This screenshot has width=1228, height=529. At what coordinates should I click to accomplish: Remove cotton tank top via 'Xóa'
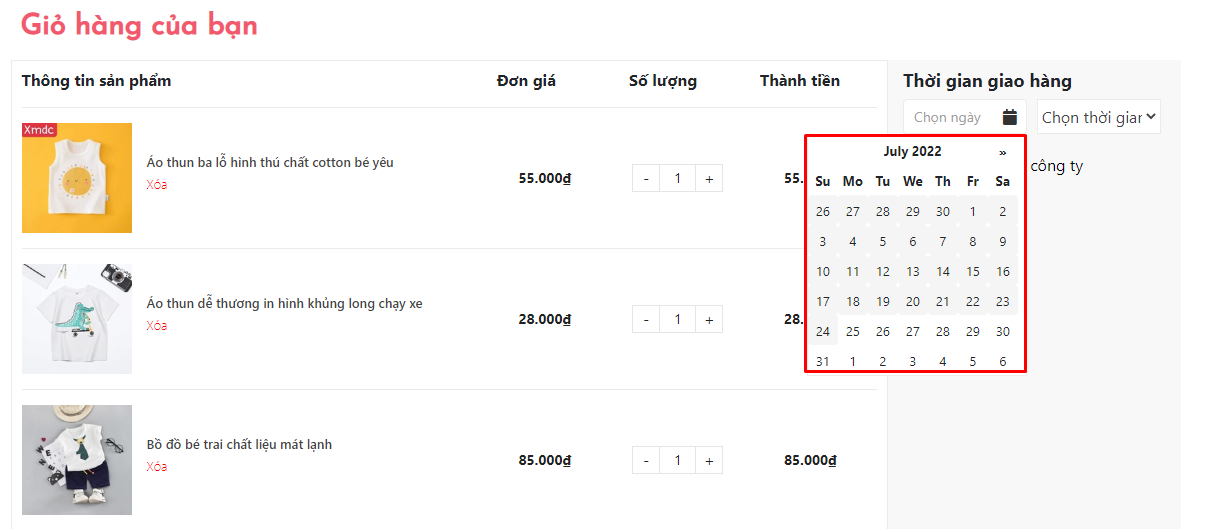[x=157, y=185]
